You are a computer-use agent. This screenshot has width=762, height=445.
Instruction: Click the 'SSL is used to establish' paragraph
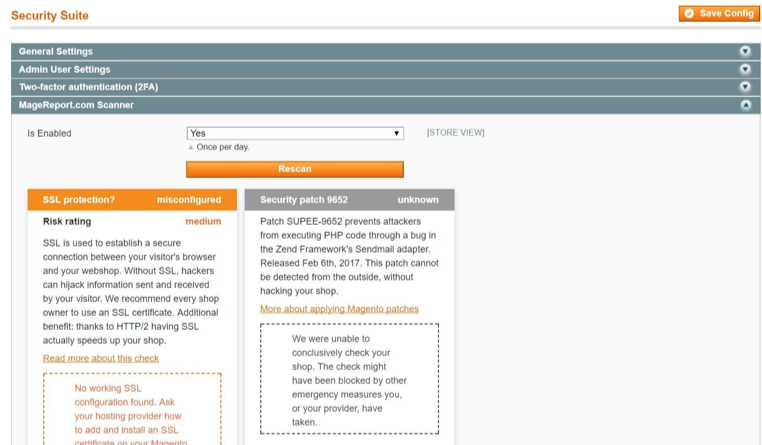pos(131,291)
